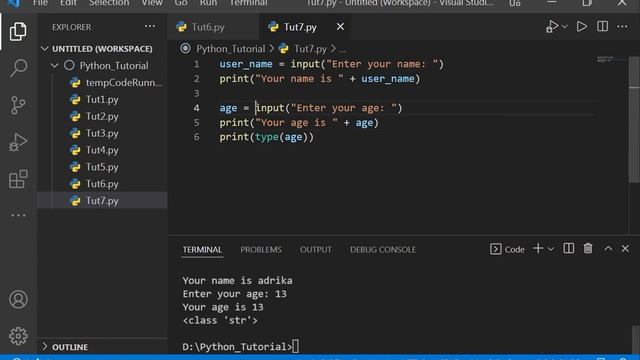Click the Code terminal shell icon

coord(496,249)
